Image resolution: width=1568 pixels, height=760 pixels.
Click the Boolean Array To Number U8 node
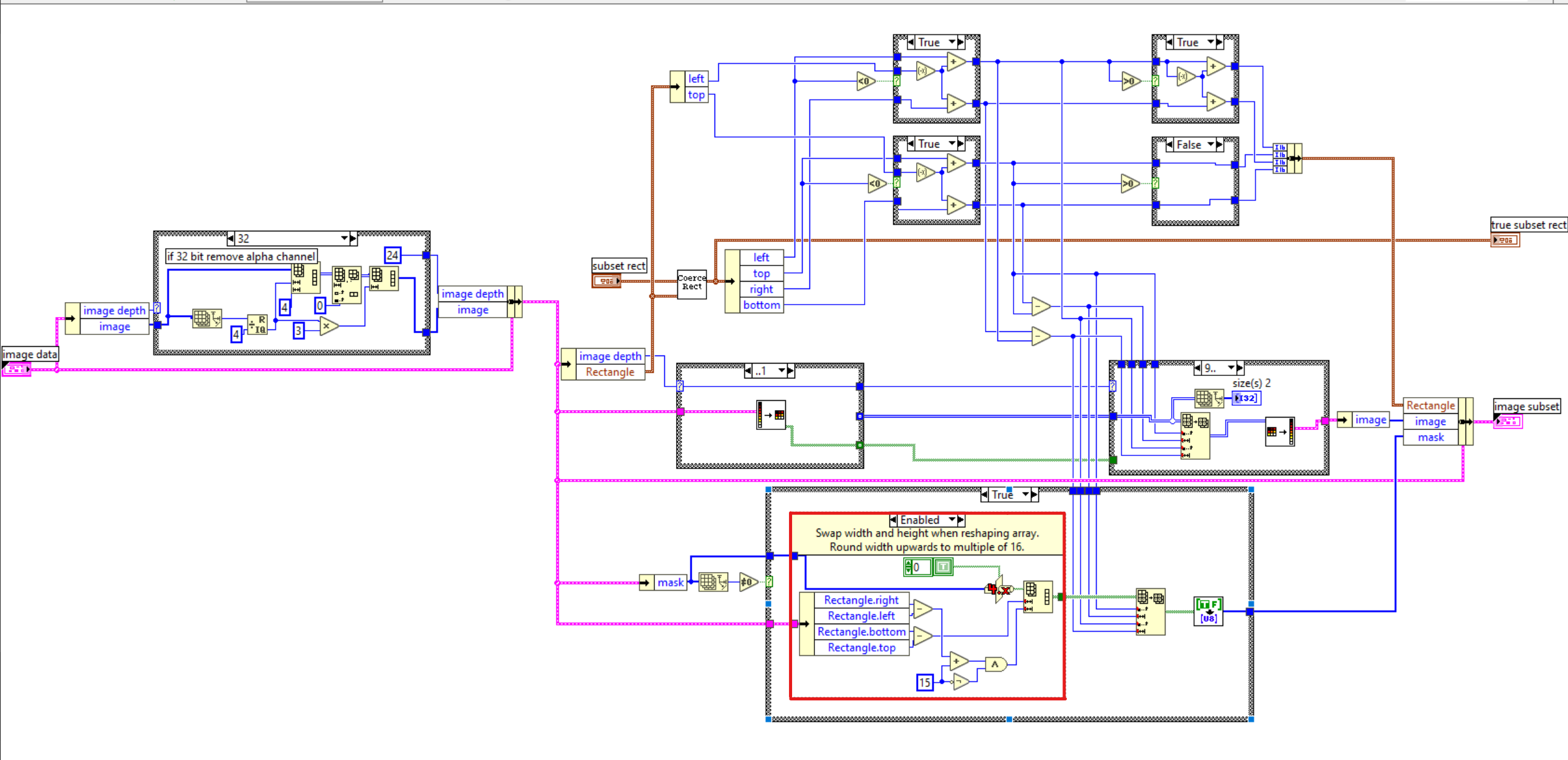[x=1208, y=611]
